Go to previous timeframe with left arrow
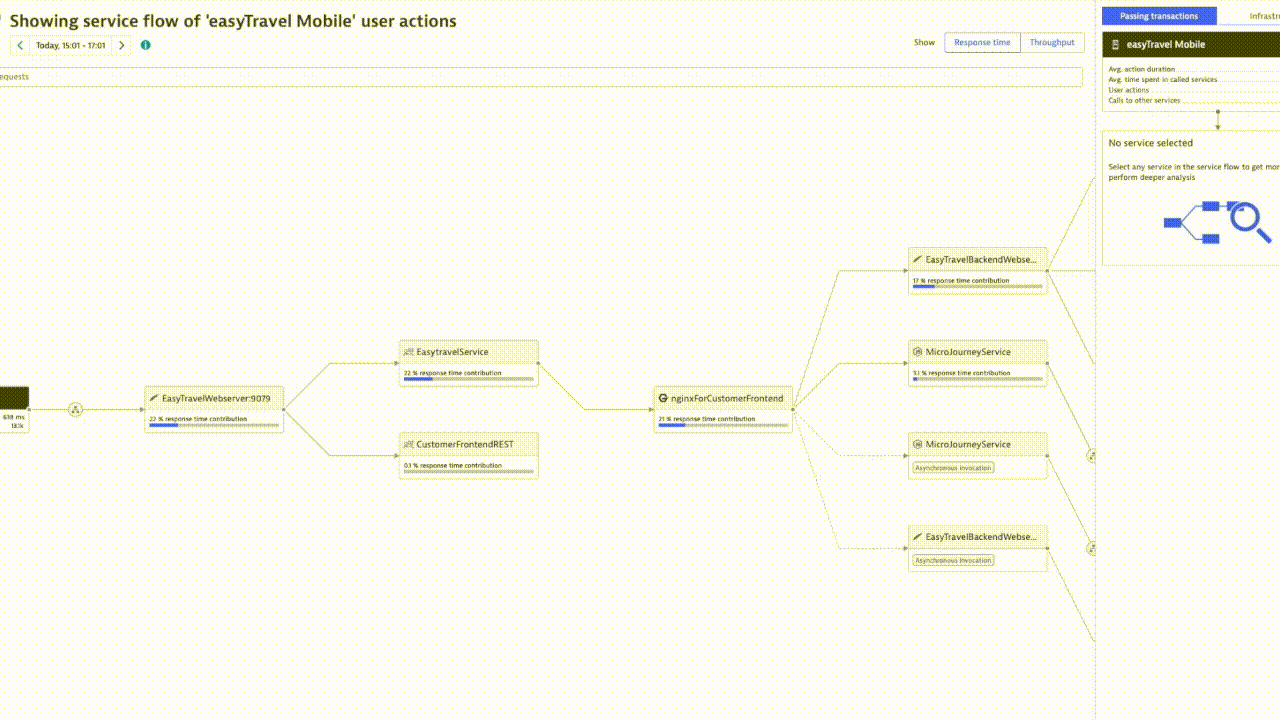This screenshot has width=1280, height=720. [20, 45]
